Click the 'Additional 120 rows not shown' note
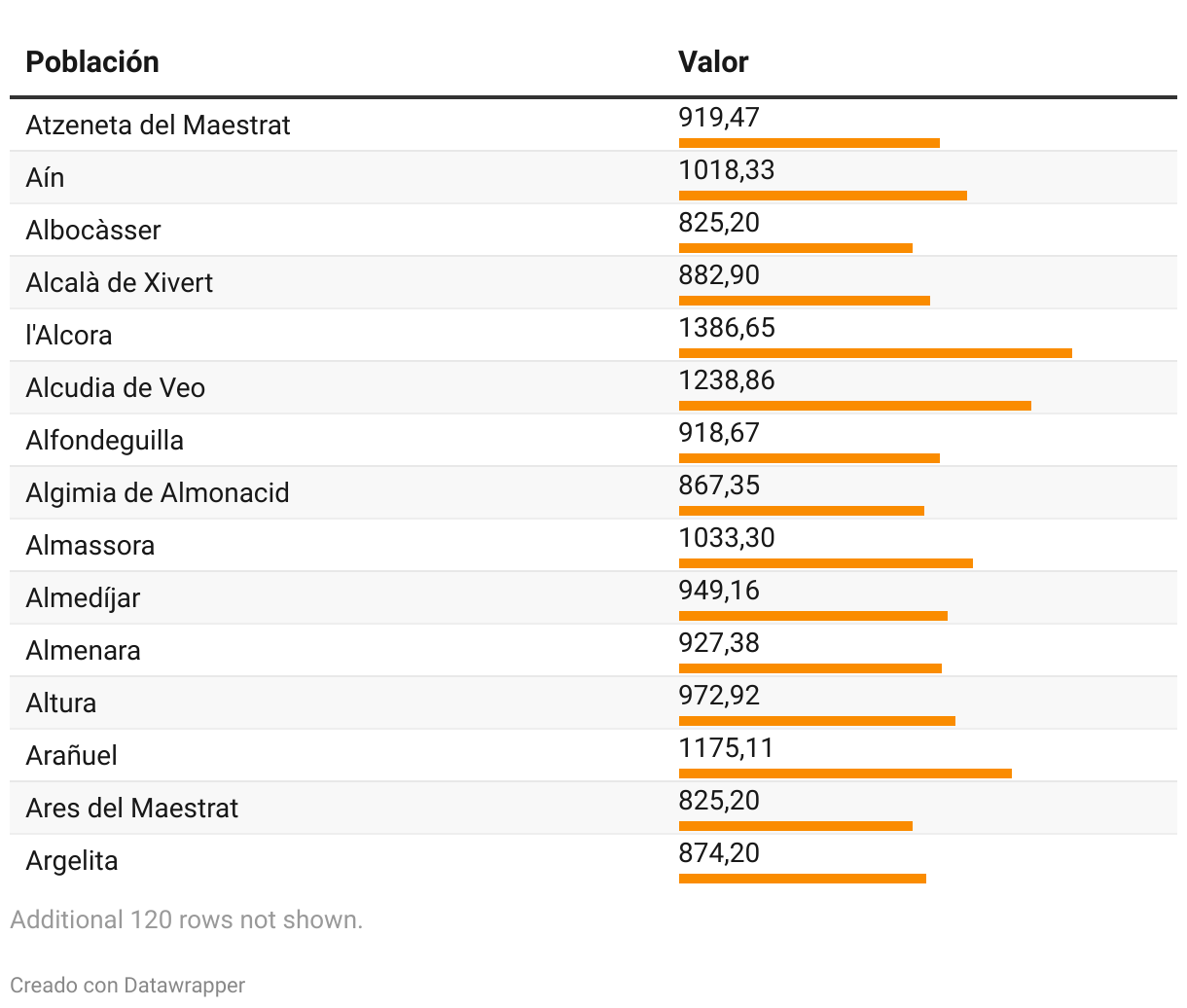 [x=186, y=919]
